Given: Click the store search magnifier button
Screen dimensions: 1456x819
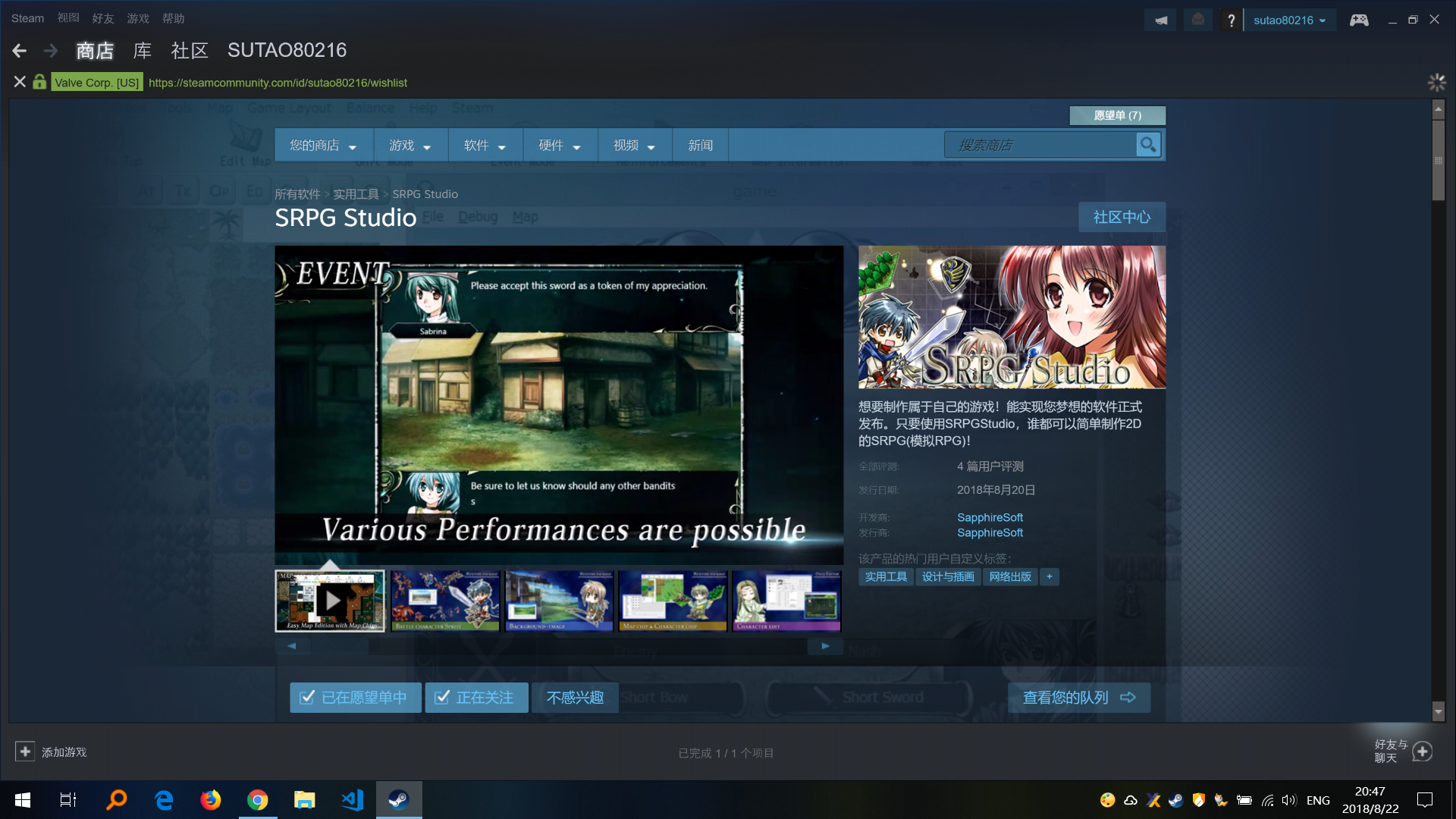Looking at the screenshot, I should click(x=1148, y=145).
